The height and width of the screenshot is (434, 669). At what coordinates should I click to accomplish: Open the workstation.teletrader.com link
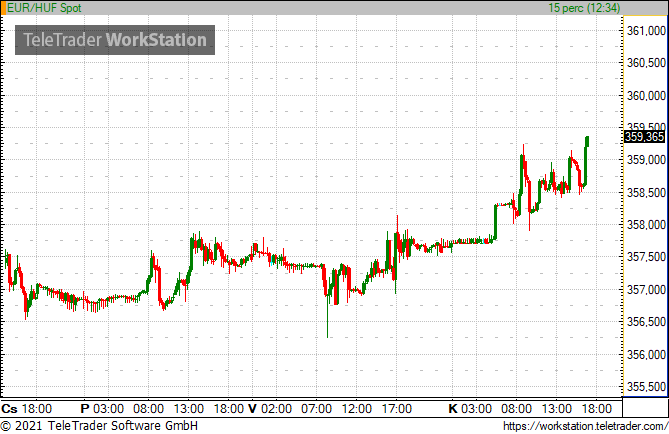click(585, 426)
